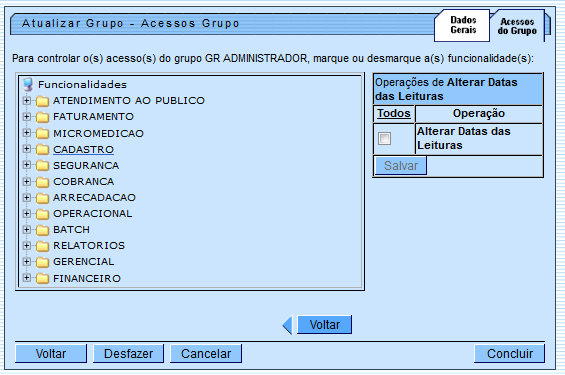Expand the OPERACIONAL tree node

[26, 213]
